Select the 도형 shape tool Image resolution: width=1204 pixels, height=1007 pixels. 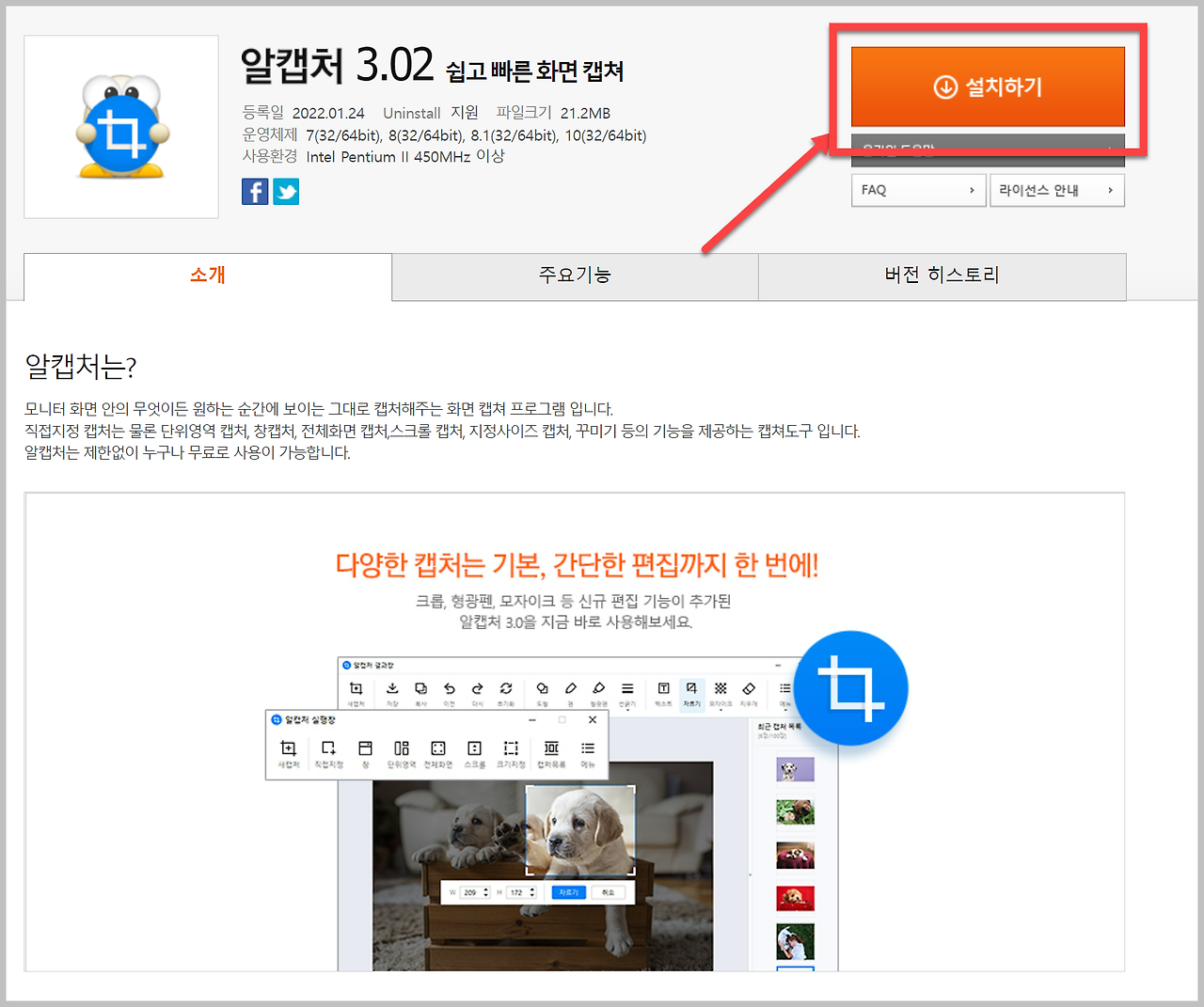(x=542, y=693)
